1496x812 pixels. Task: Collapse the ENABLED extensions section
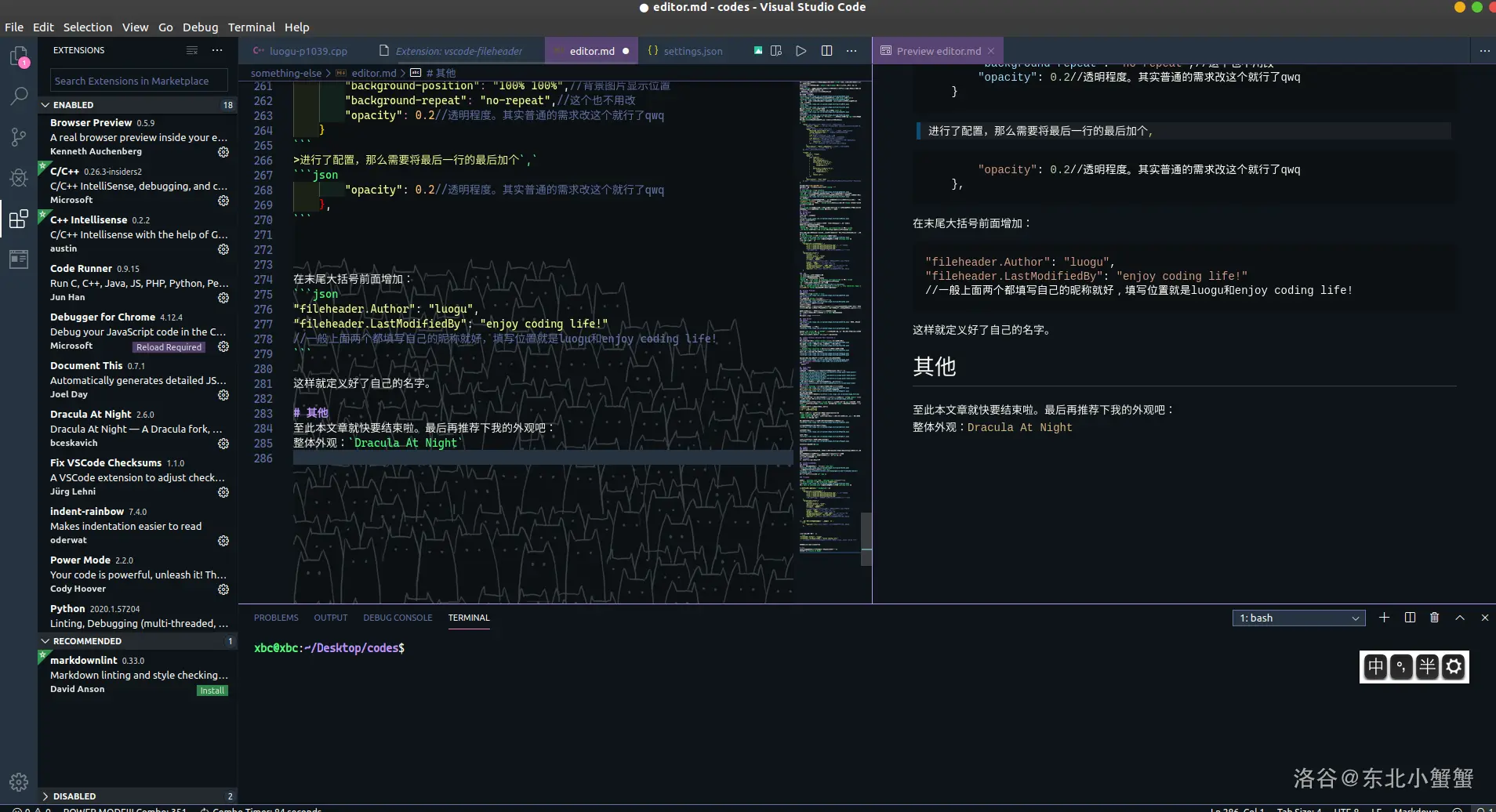[x=137, y=104]
